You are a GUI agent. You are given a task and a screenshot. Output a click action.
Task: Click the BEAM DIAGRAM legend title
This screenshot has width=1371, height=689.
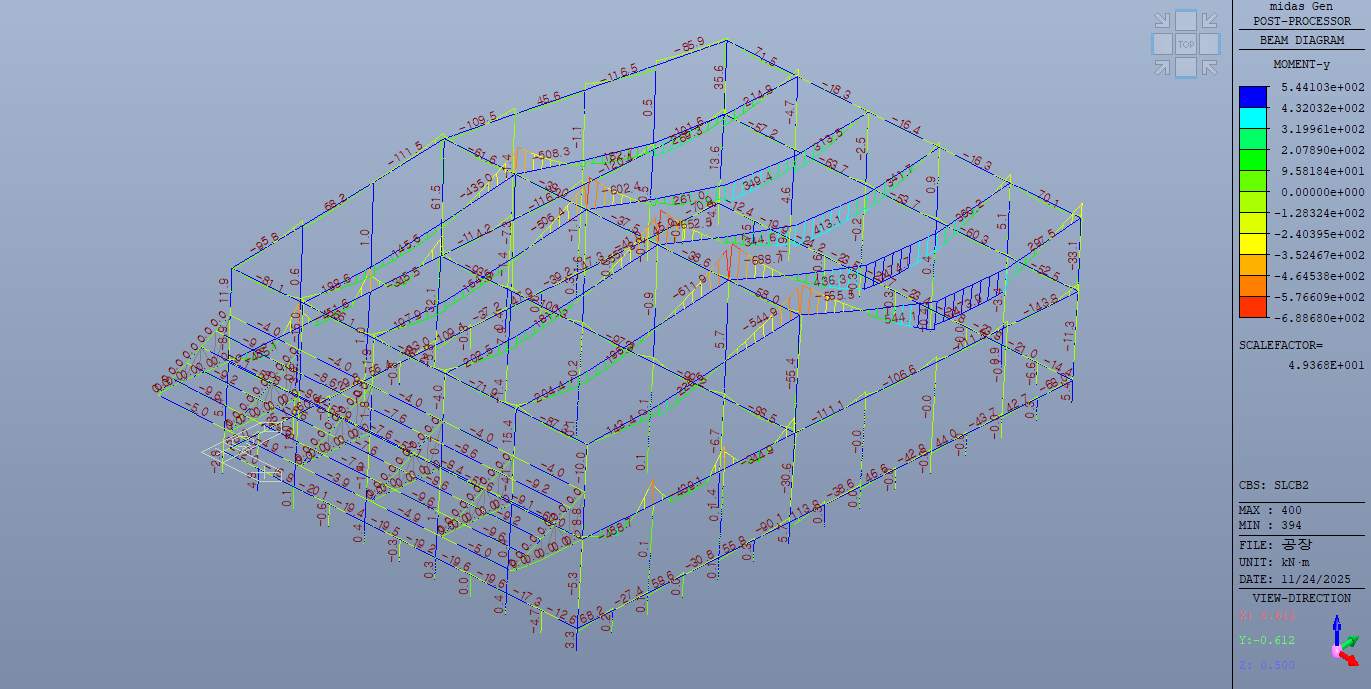tap(1300, 40)
